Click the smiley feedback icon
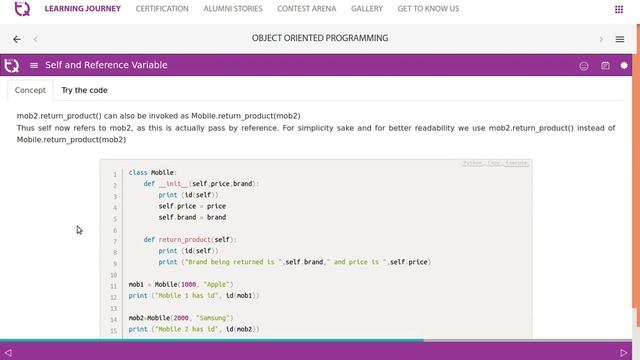Viewport: 640px width, 360px height. click(x=584, y=66)
